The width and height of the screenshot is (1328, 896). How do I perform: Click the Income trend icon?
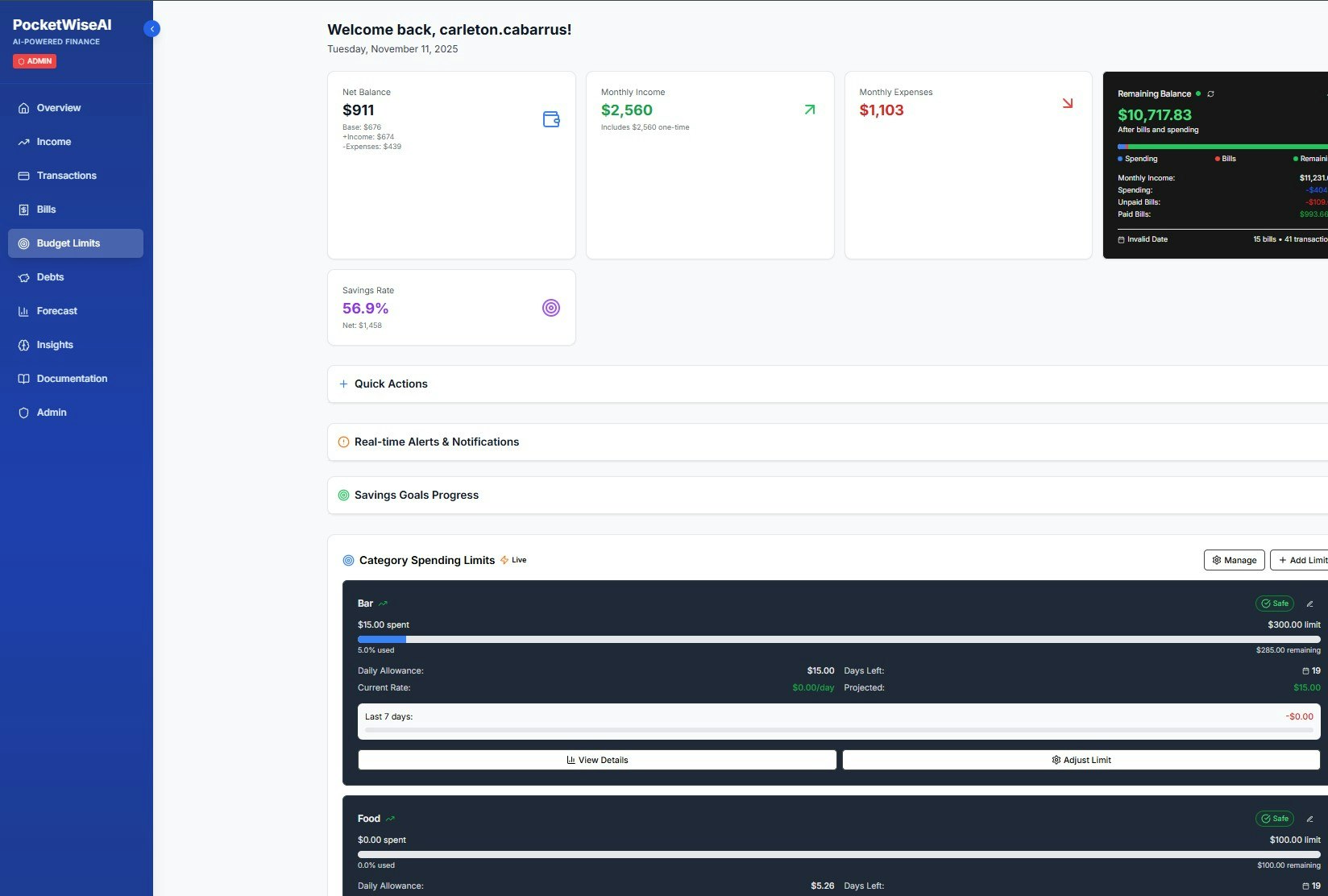[x=23, y=142]
